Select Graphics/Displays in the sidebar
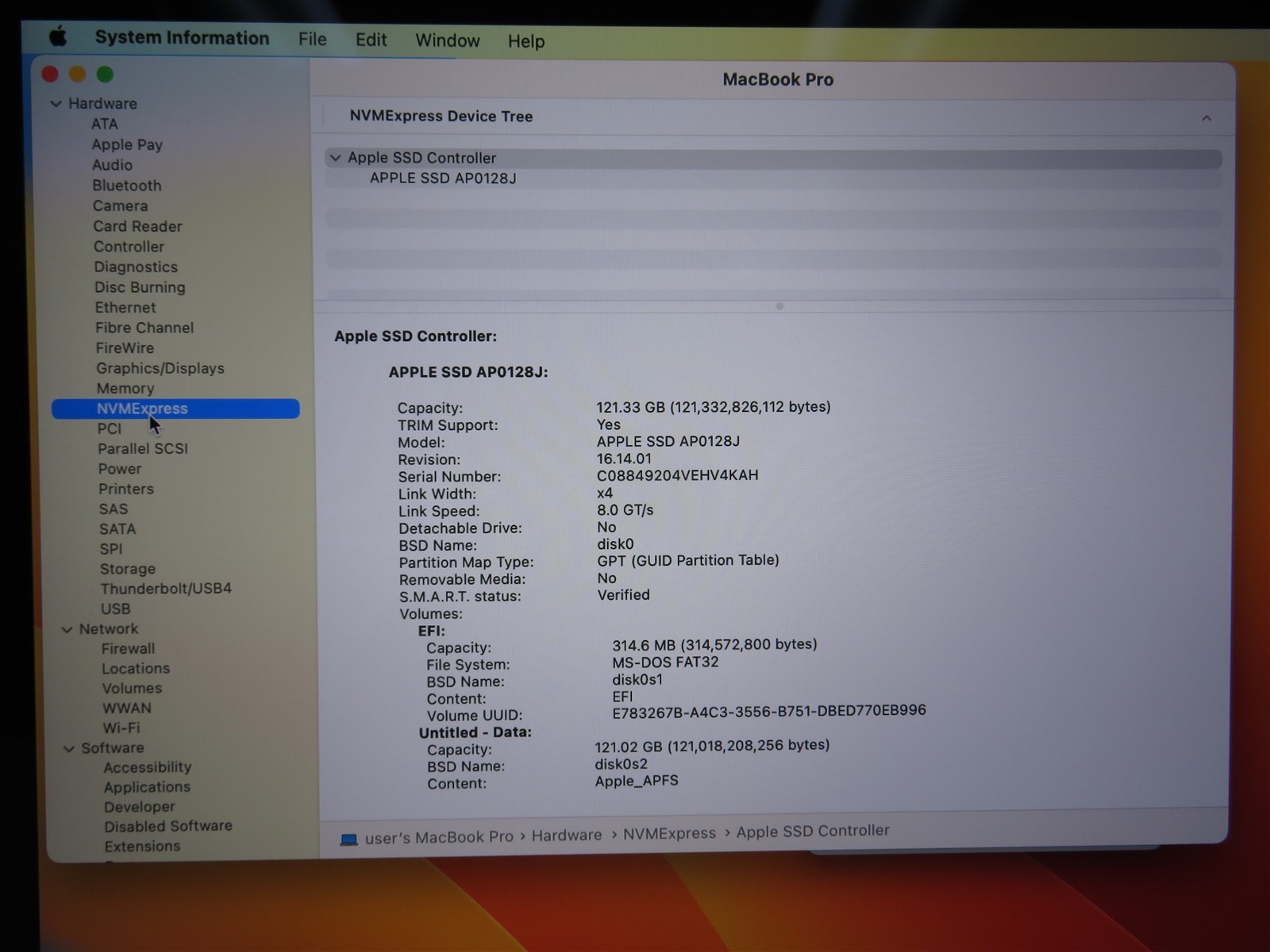Viewport: 1270px width, 952px height. 160,368
